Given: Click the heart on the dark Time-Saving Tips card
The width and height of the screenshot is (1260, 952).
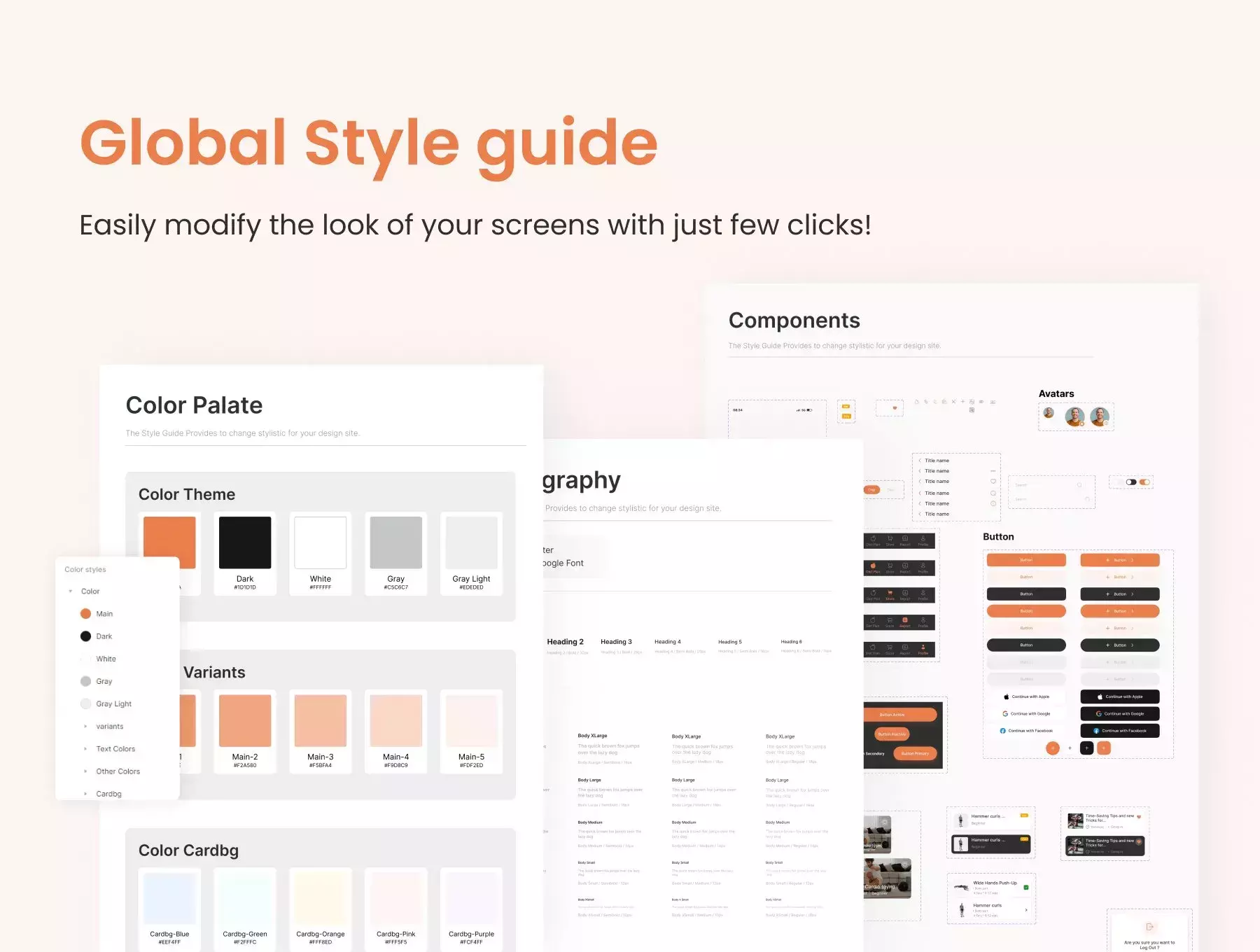Looking at the screenshot, I should click(x=1139, y=841).
